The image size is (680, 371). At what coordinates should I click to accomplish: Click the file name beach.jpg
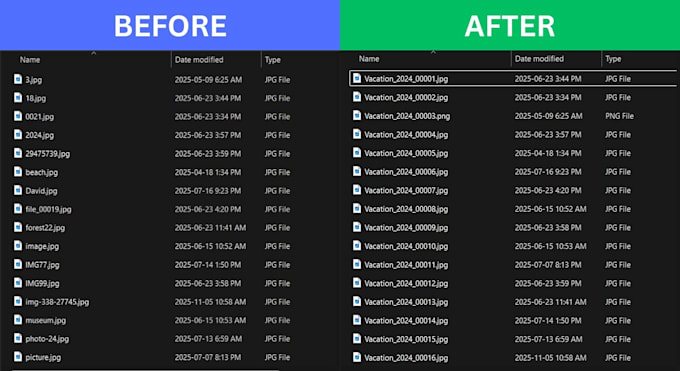pos(42,172)
